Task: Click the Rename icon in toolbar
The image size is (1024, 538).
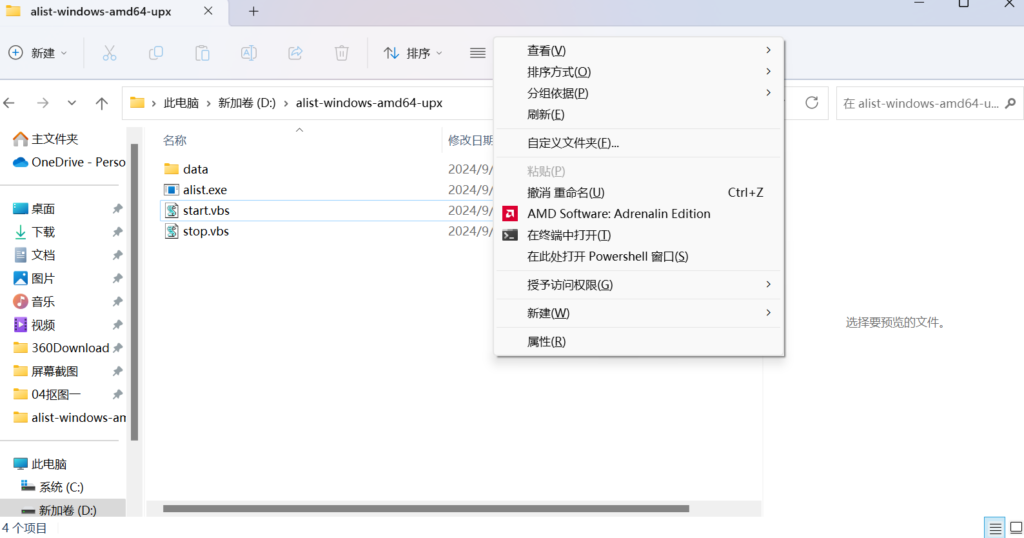Action: pos(249,53)
